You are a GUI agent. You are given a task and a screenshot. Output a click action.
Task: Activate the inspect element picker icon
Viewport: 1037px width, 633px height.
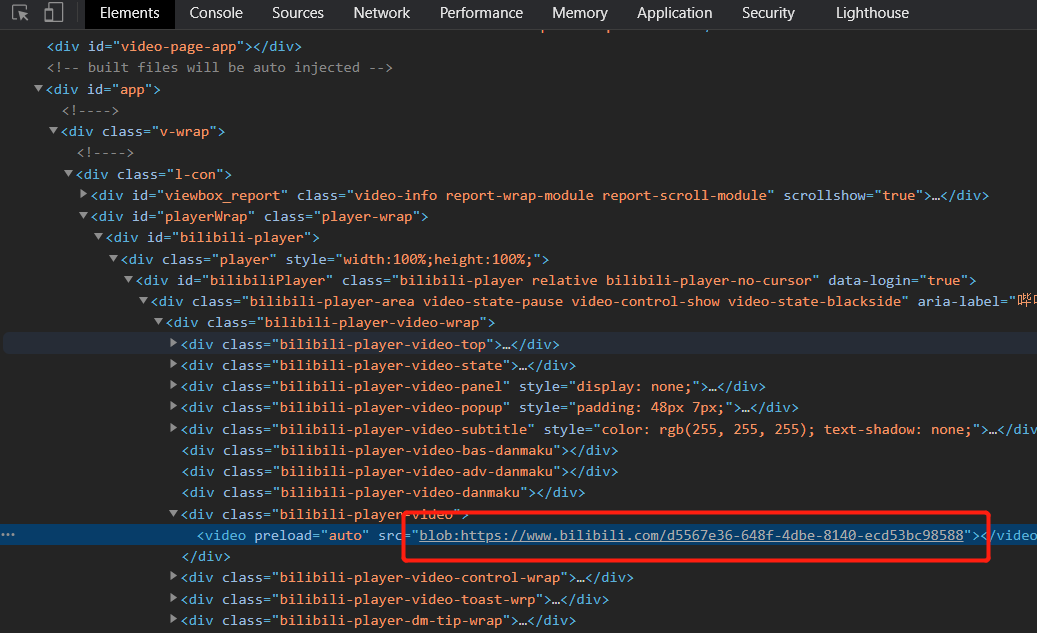[x=20, y=13]
